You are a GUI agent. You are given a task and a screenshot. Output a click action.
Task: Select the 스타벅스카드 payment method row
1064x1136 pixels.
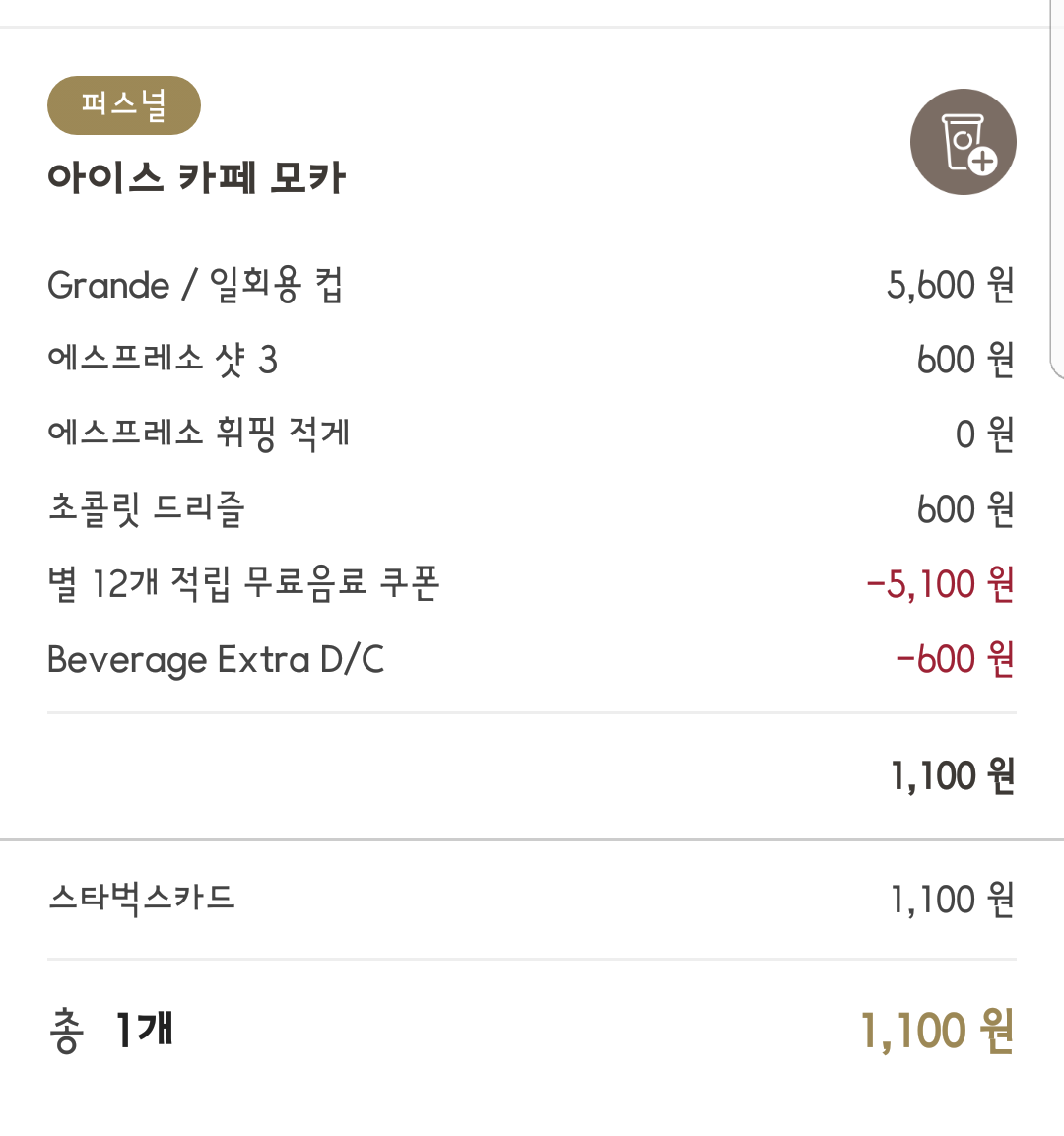[x=531, y=900]
